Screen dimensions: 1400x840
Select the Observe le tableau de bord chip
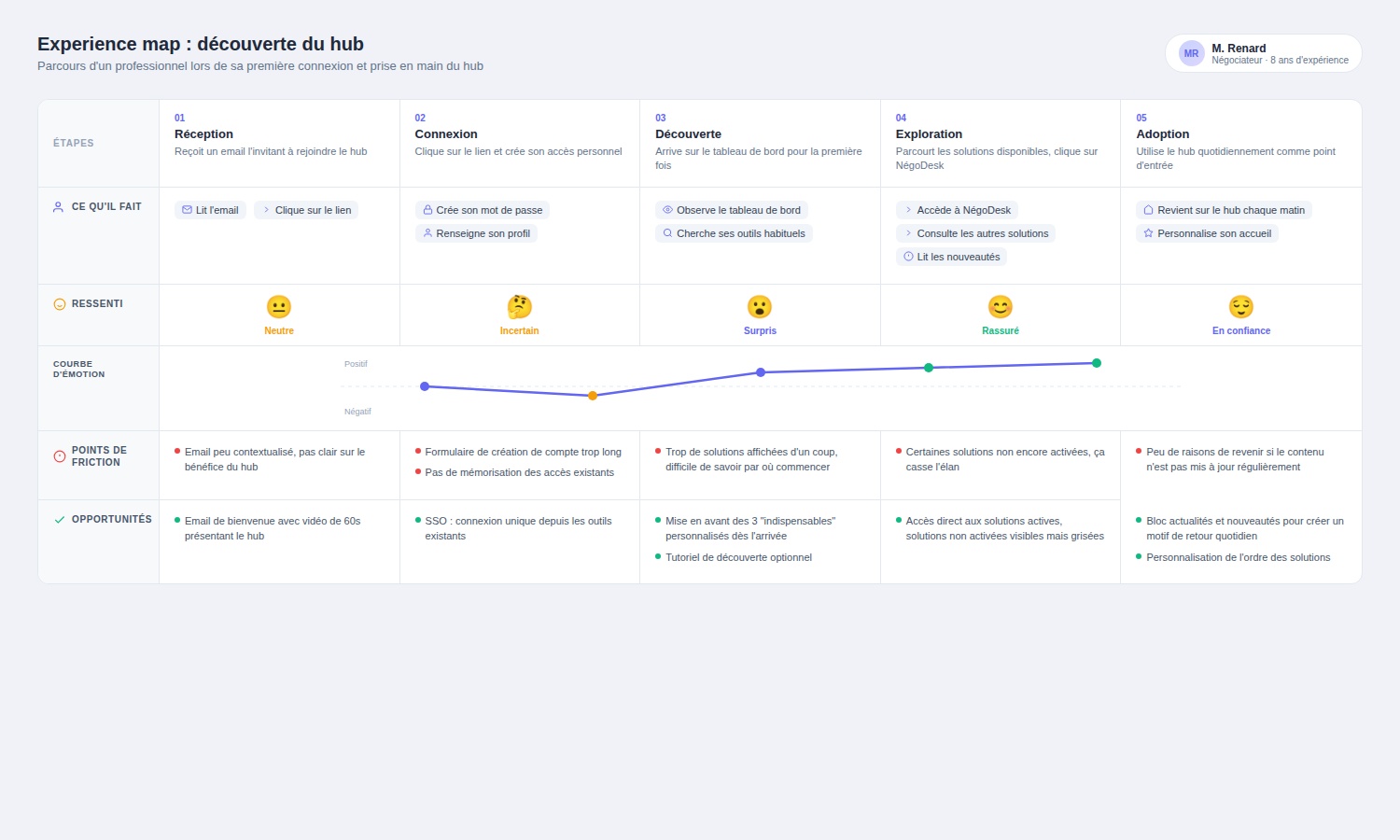(732, 210)
